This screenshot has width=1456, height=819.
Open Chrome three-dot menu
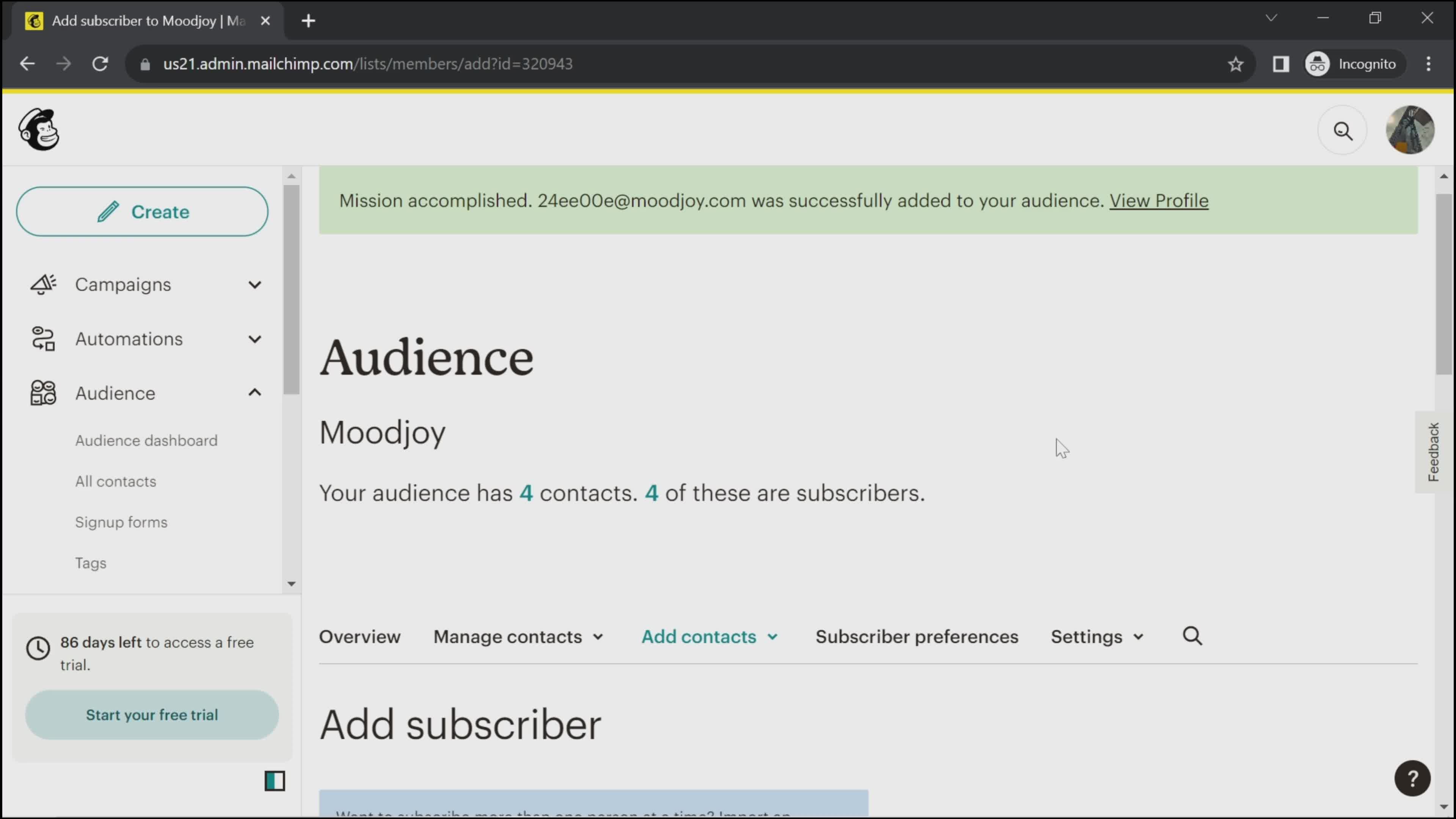pyautogui.click(x=1428, y=64)
